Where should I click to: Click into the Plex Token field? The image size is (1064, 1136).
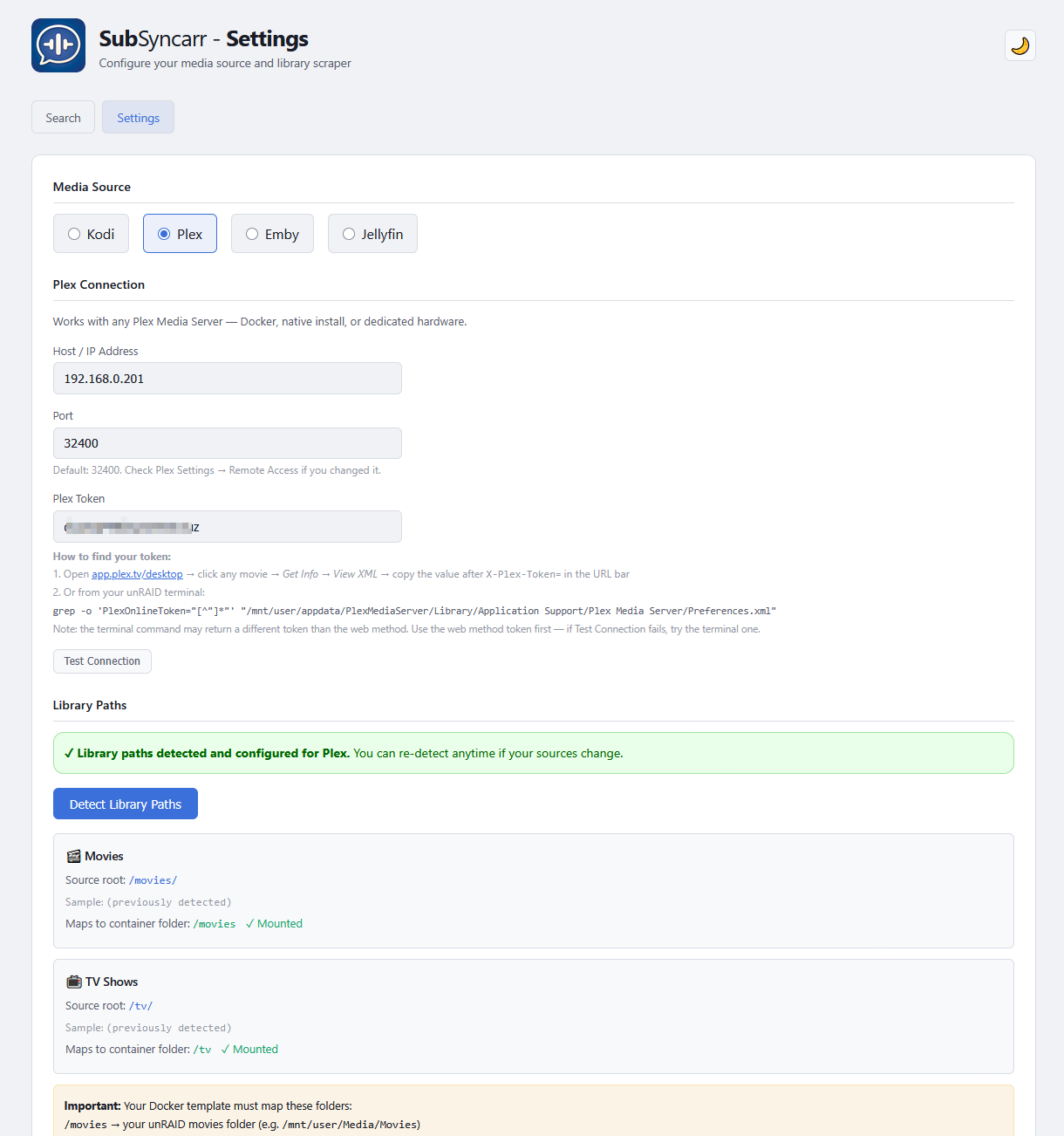click(227, 527)
